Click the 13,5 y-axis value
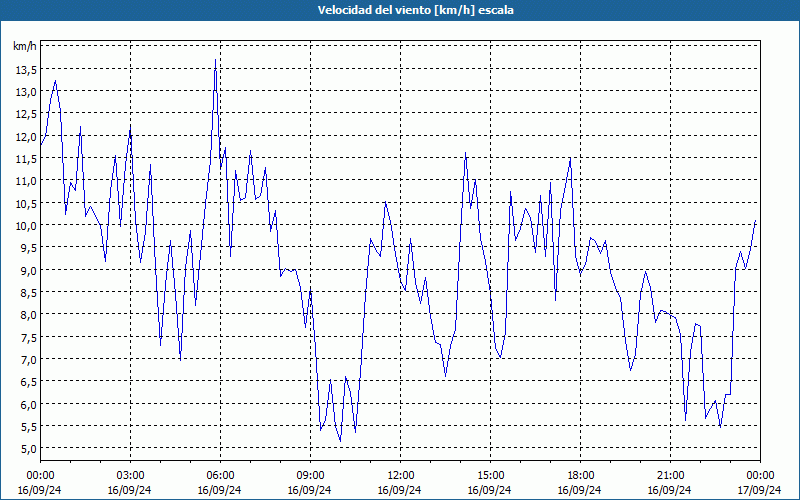Viewport: 800px width, 500px height. [26, 70]
